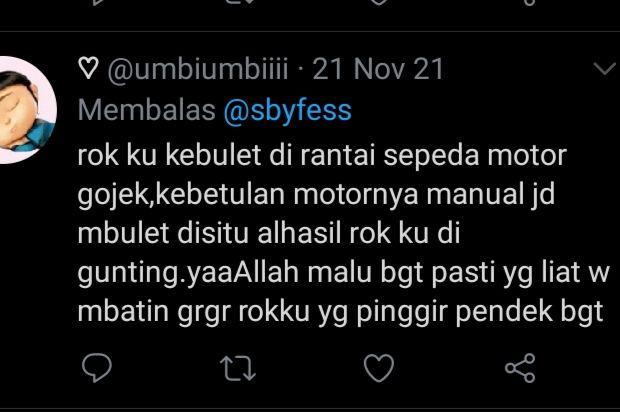This screenshot has height=412, width=620.
Task: Open the sleeping cartoon profile avatar
Action: 26,110
